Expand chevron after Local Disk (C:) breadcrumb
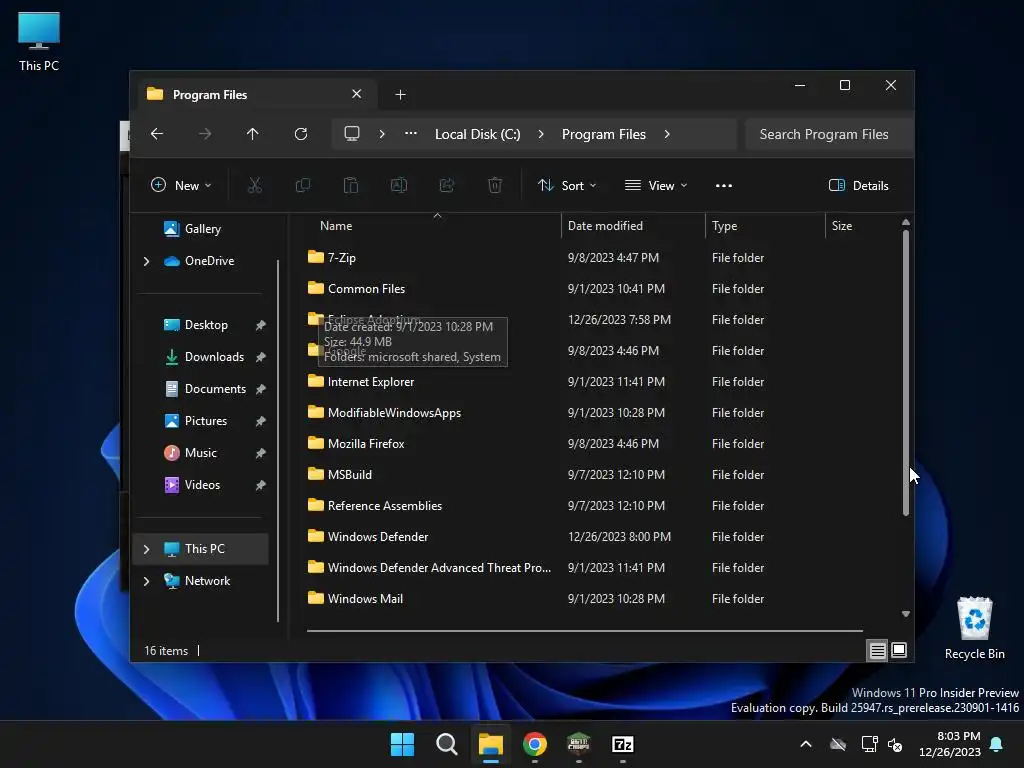The image size is (1024, 768). (541, 134)
